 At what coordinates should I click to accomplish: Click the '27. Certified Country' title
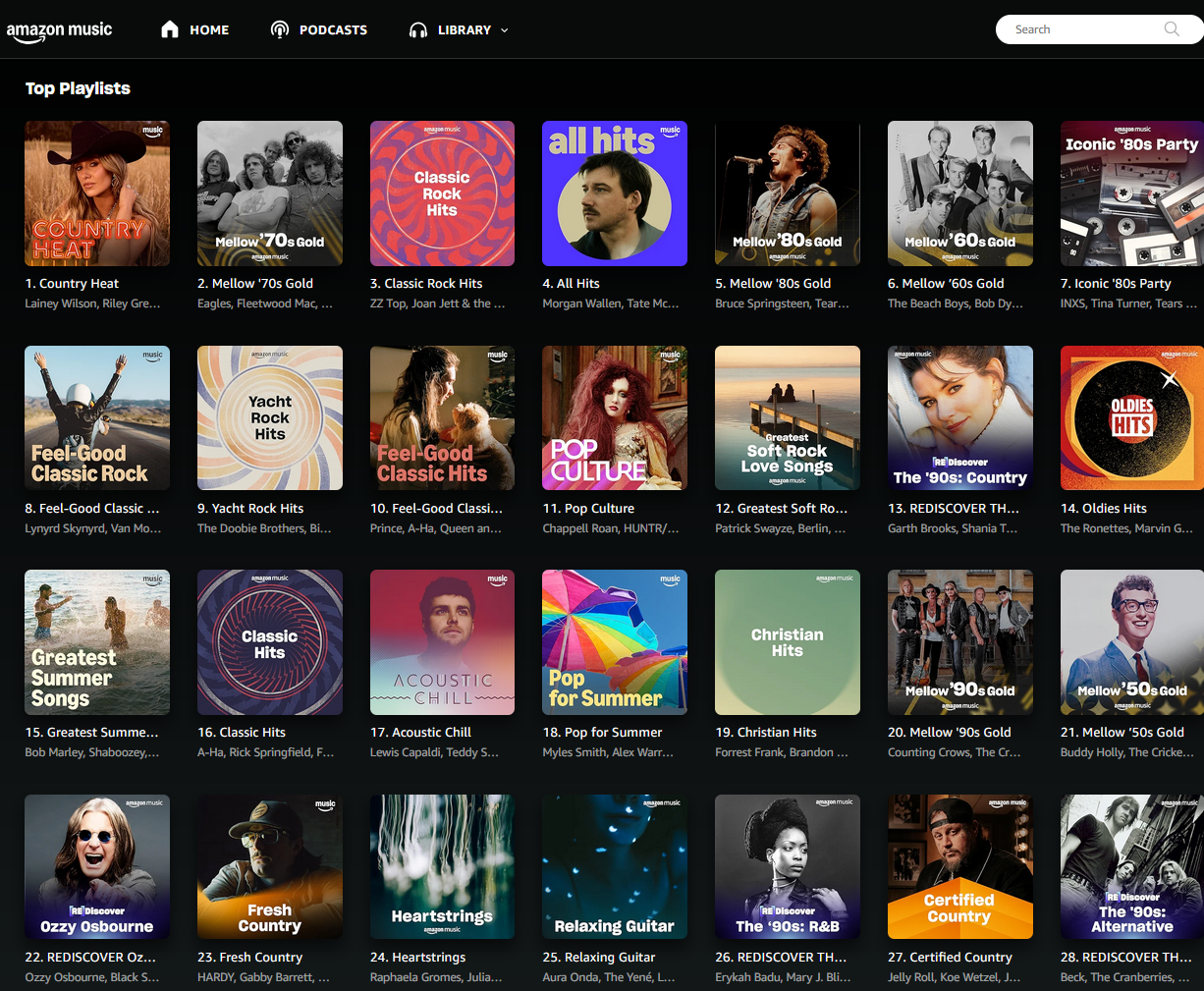950,958
